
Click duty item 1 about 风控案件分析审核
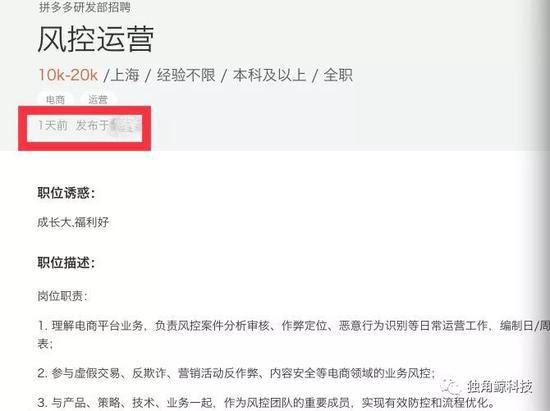pos(294,335)
